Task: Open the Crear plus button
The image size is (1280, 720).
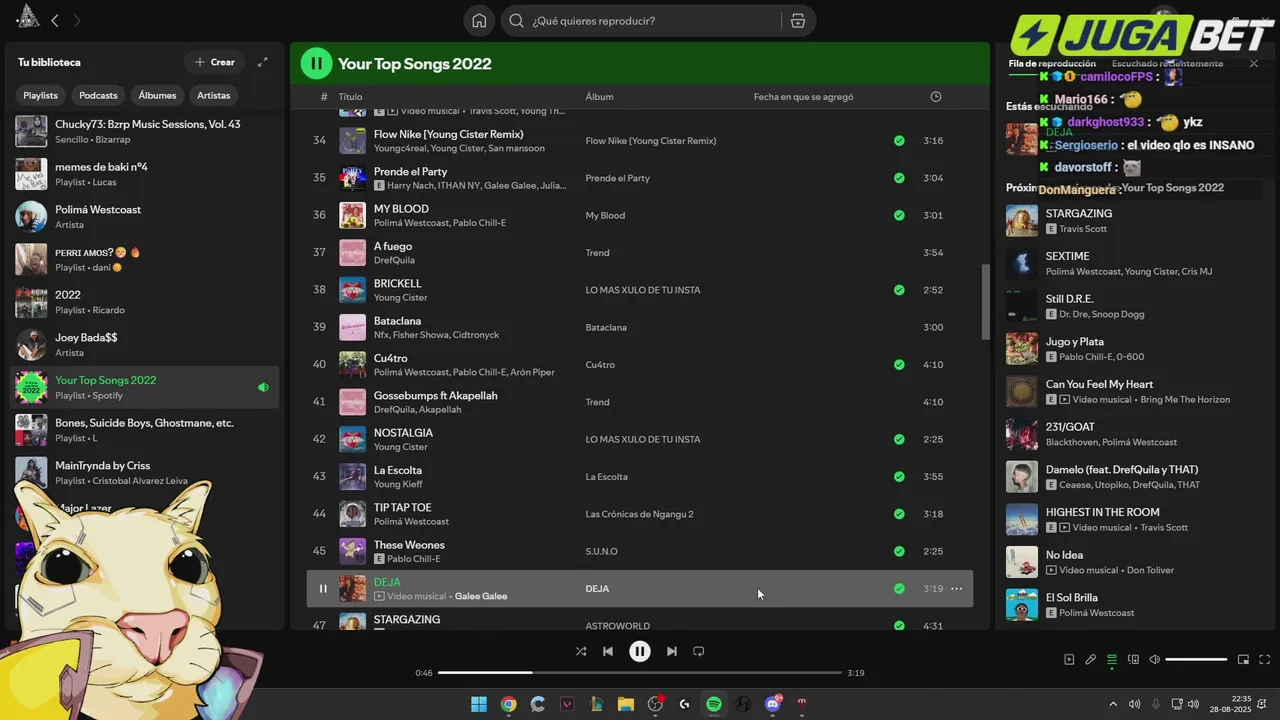Action: pyautogui.click(x=214, y=62)
